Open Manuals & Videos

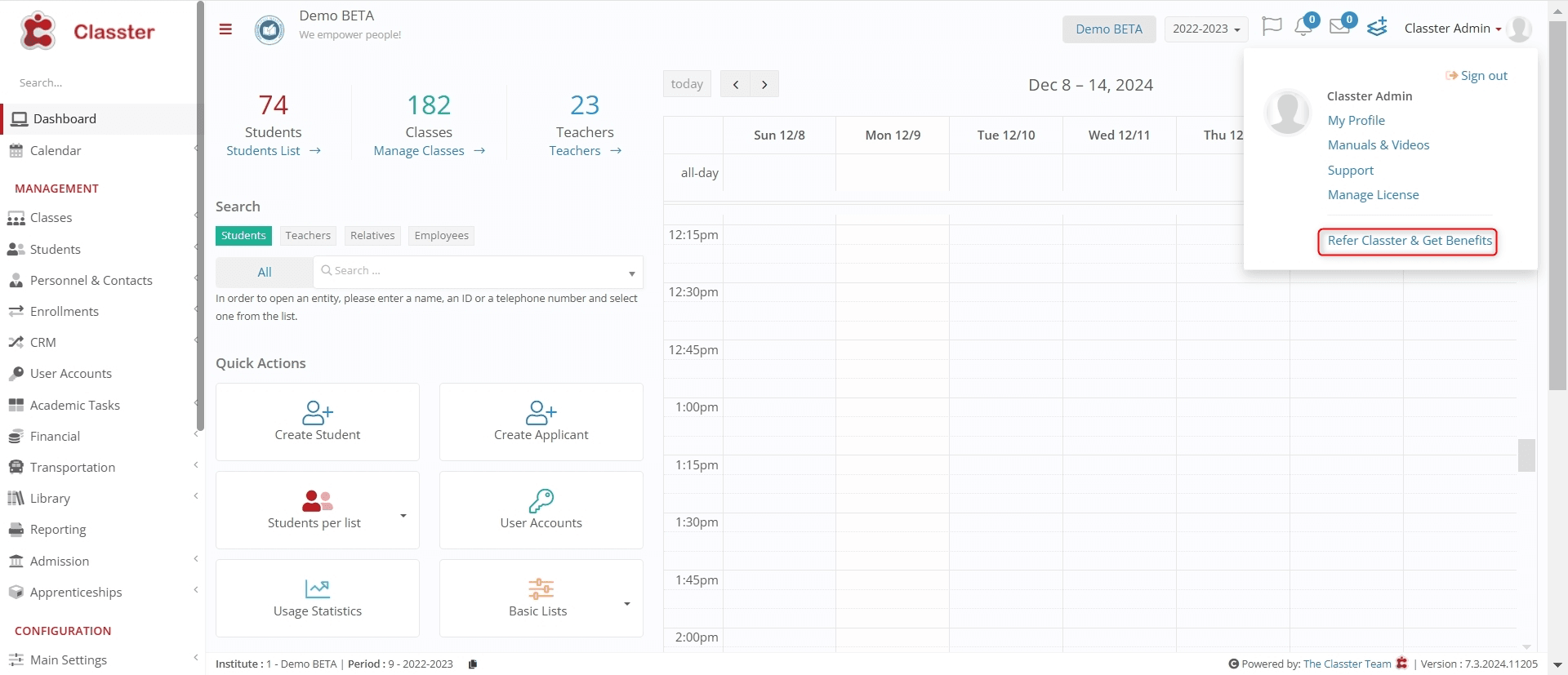pos(1379,145)
